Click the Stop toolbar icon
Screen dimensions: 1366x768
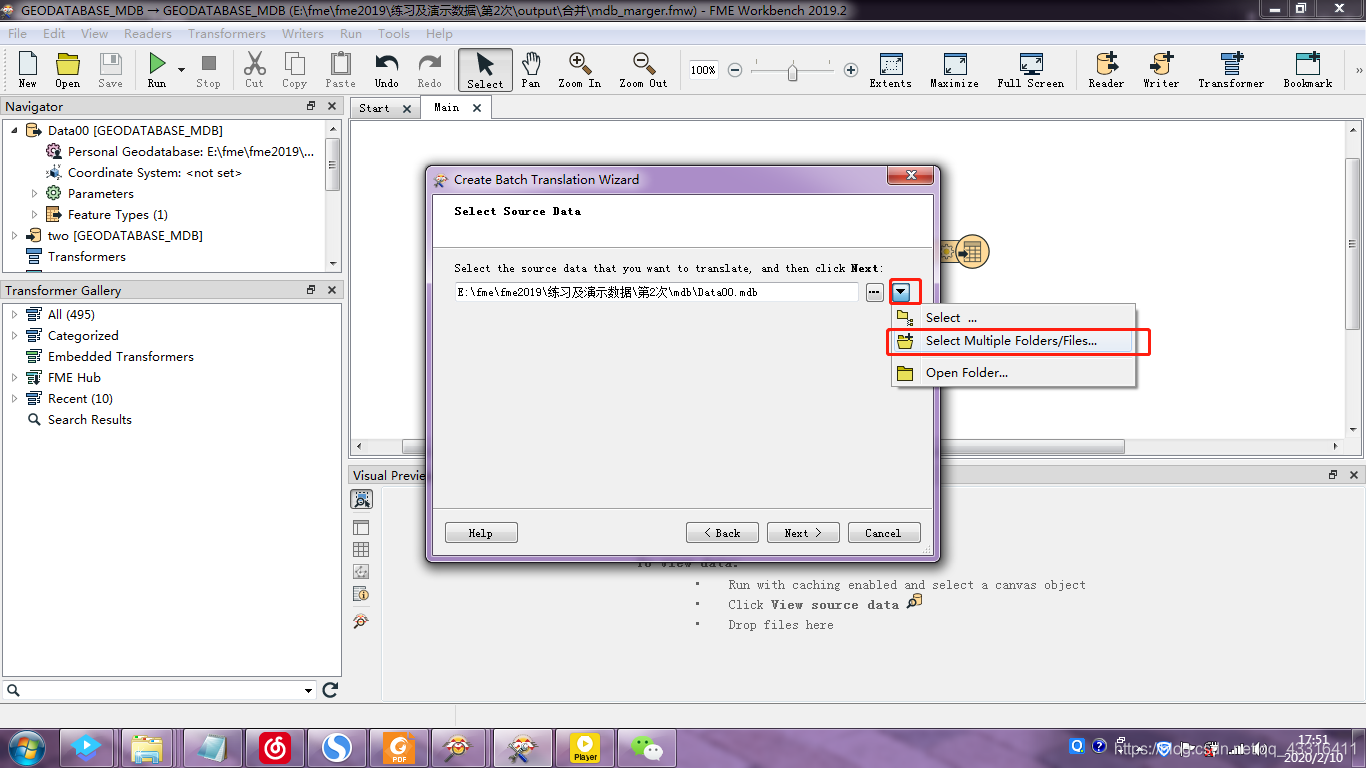pos(208,70)
